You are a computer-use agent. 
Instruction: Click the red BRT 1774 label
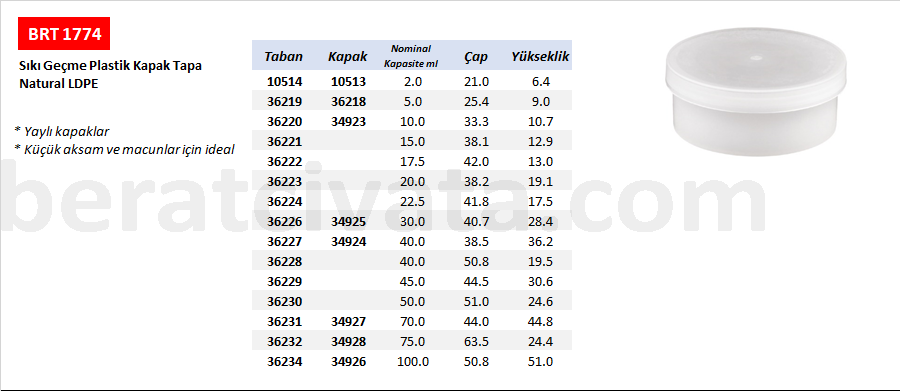coord(64,34)
